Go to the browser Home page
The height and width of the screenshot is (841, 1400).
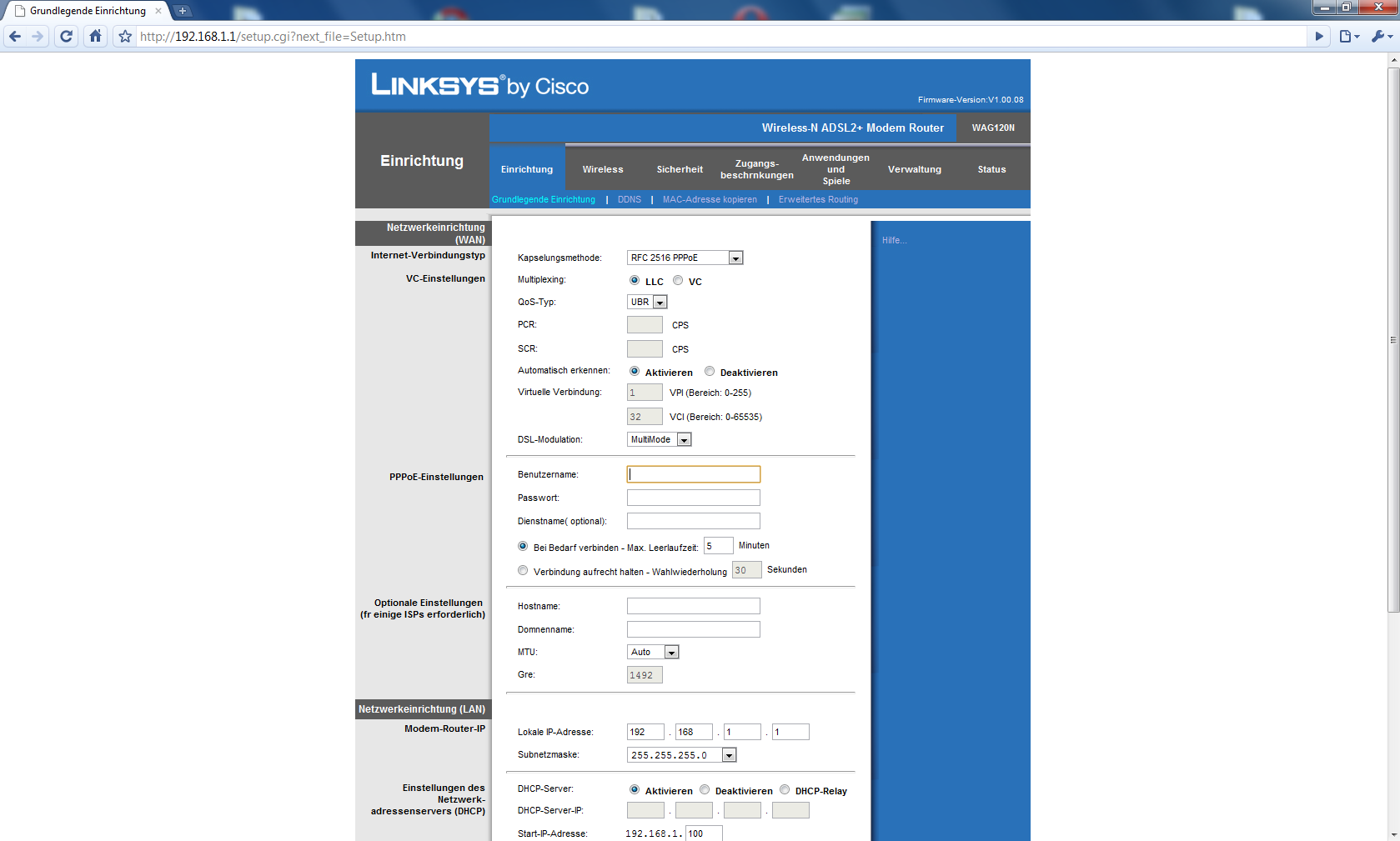pyautogui.click(x=95, y=36)
